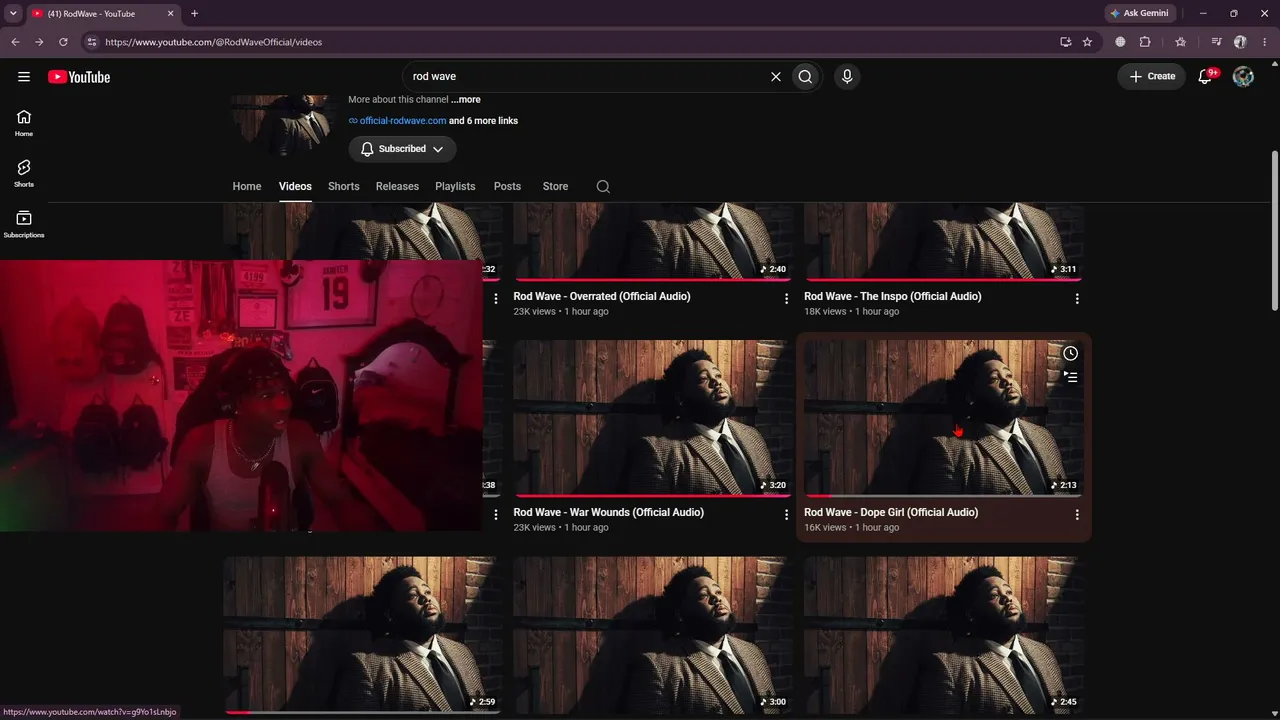Viewport: 1280px width, 720px height.
Task: Open the Releases tab
Action: pos(397,187)
